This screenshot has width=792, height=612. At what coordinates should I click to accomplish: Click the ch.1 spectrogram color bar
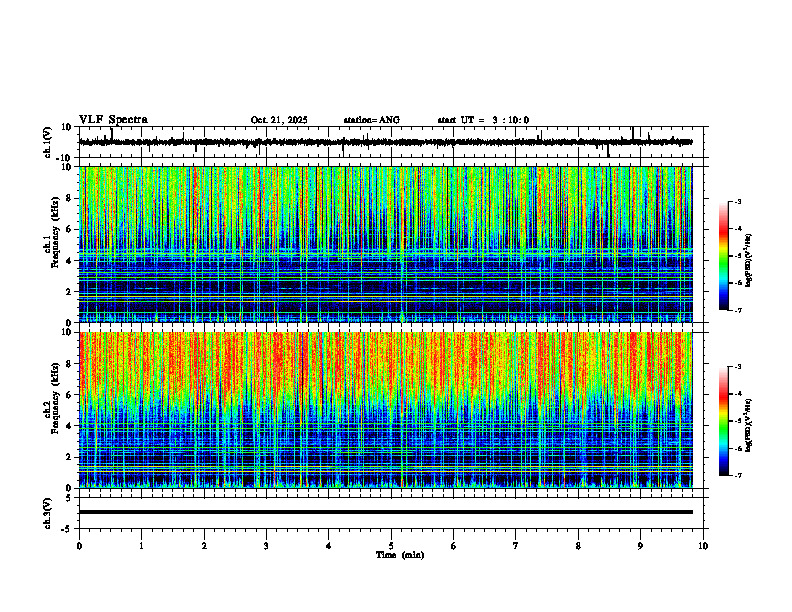click(724, 256)
